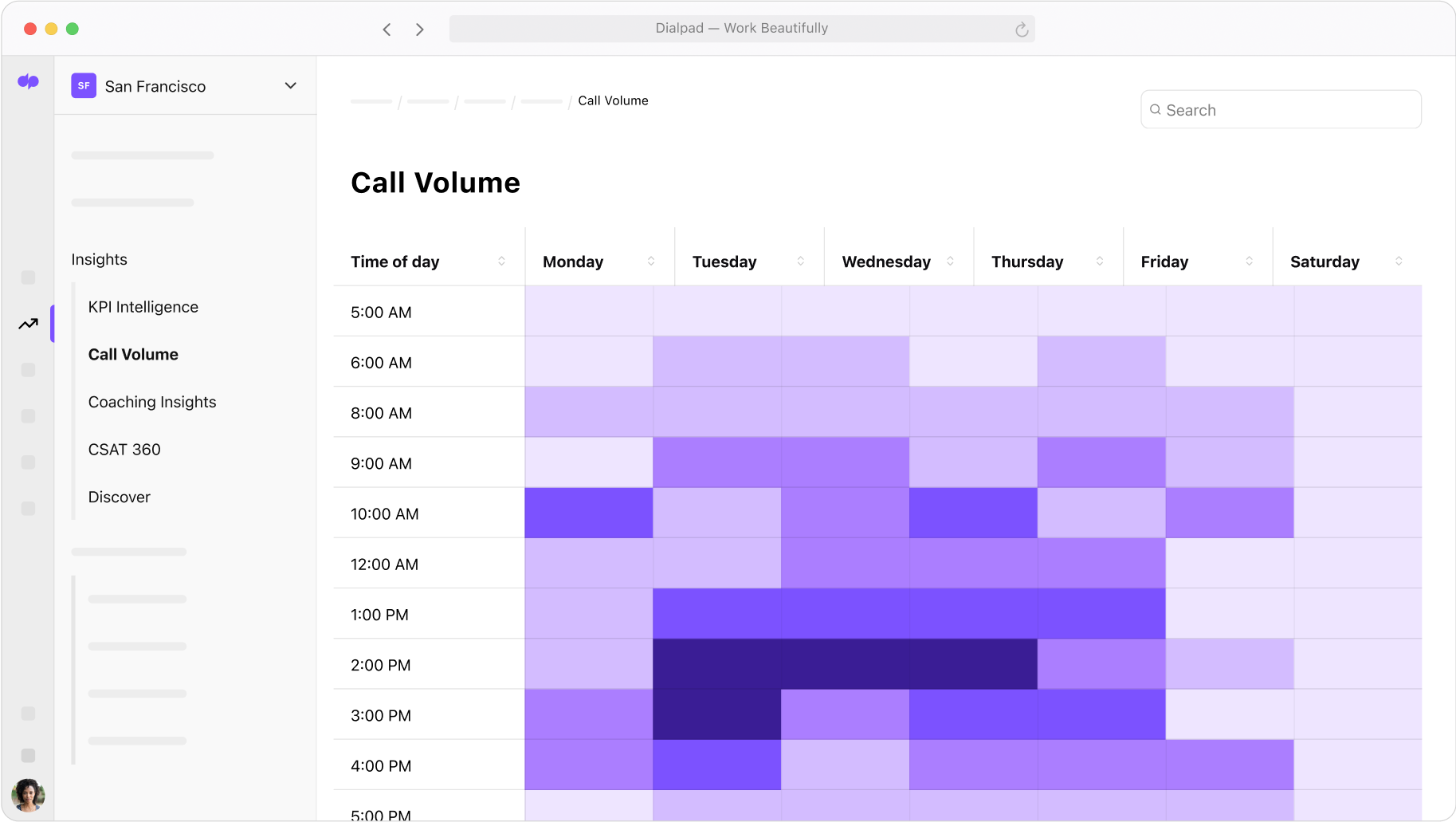
Task: Open the analytics trend arrow icon
Action: [28, 324]
